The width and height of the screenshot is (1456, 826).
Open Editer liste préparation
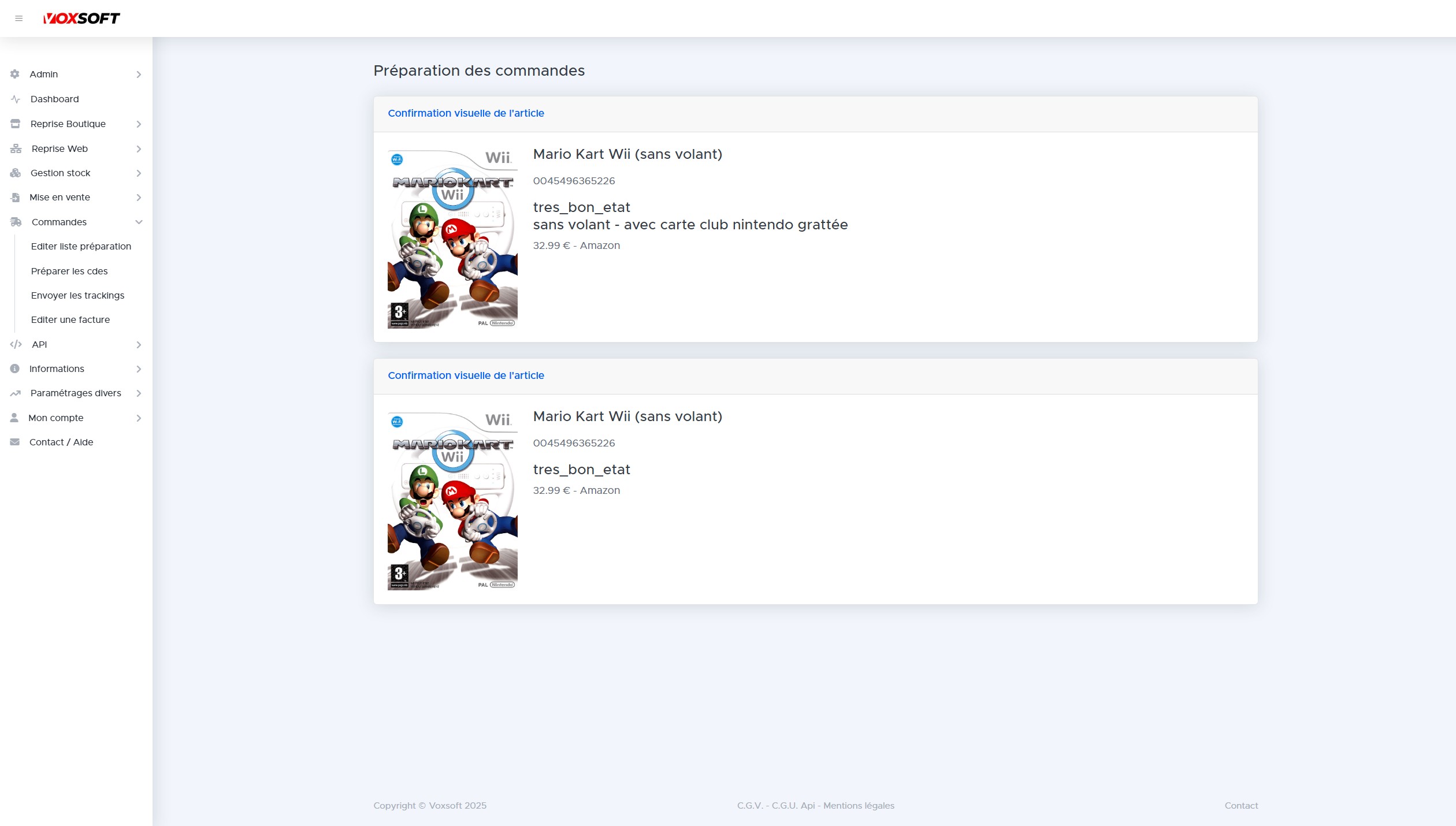81,246
